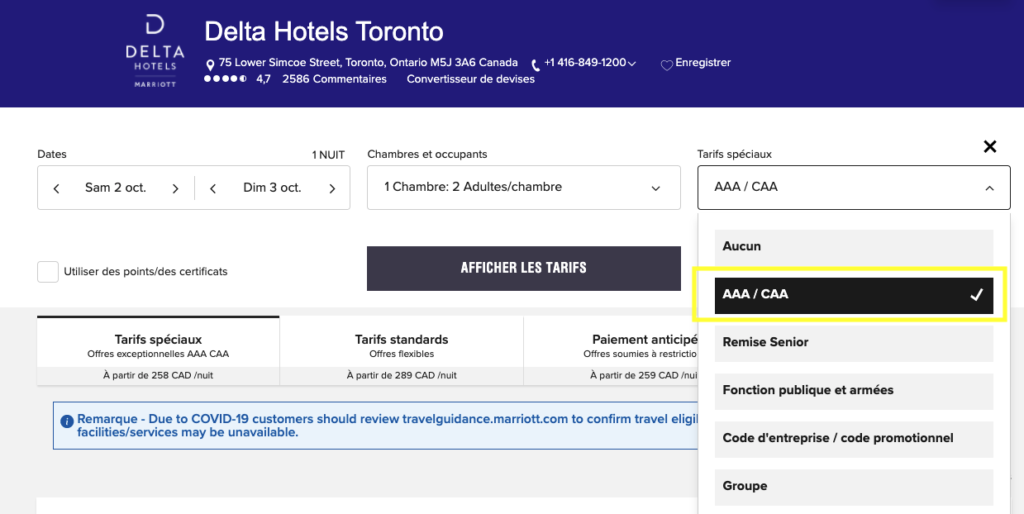The width and height of the screenshot is (1024, 514).
Task: Click the star rating dots
Action: coord(225,79)
